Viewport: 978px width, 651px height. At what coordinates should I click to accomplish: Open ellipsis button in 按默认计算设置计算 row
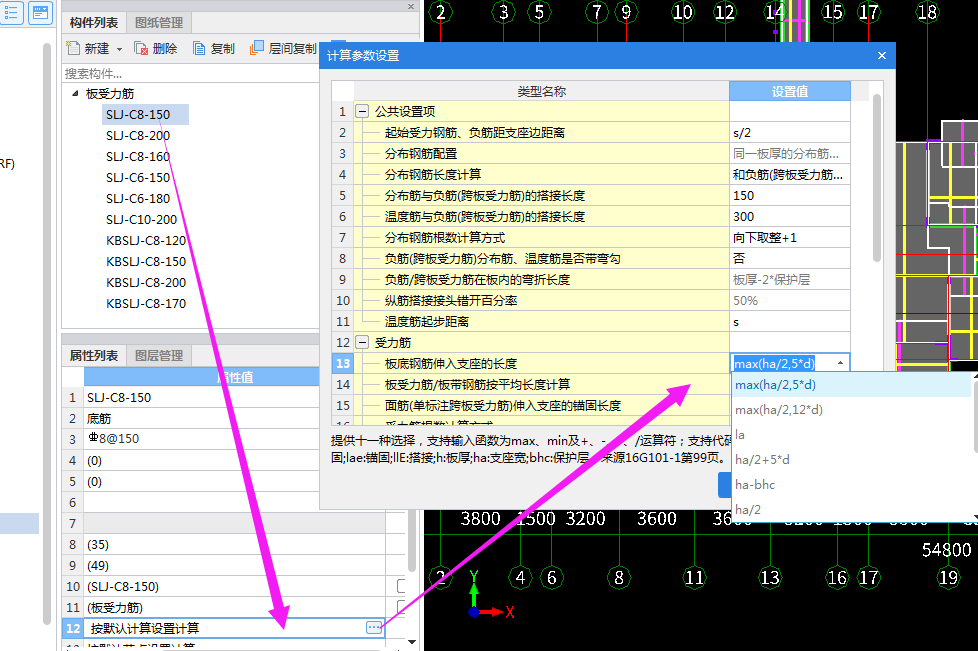374,628
